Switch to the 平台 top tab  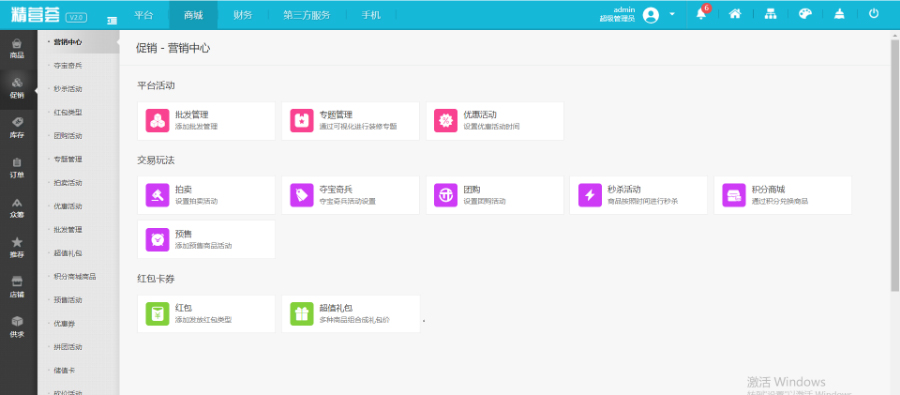click(143, 15)
